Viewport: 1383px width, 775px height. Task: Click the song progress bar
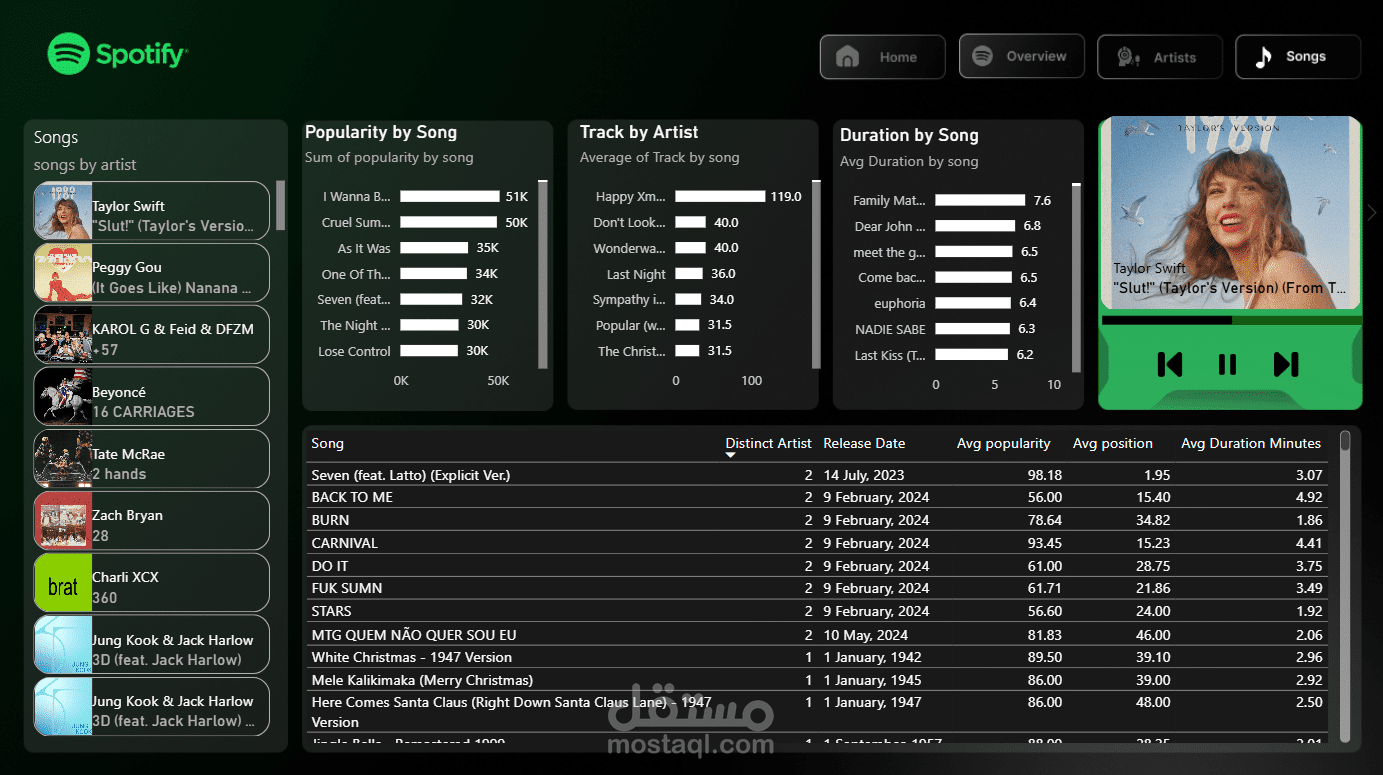[x=1231, y=320]
